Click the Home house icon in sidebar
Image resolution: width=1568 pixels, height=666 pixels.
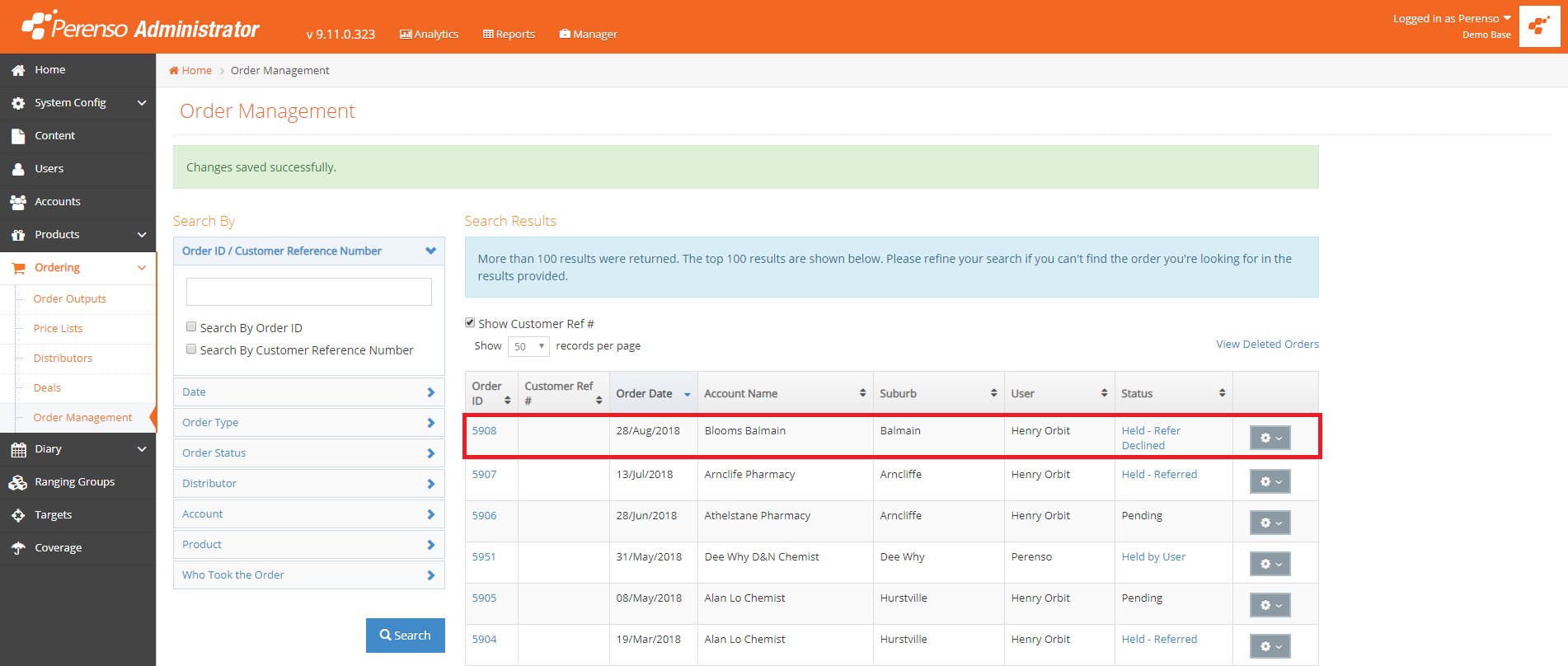coord(18,70)
